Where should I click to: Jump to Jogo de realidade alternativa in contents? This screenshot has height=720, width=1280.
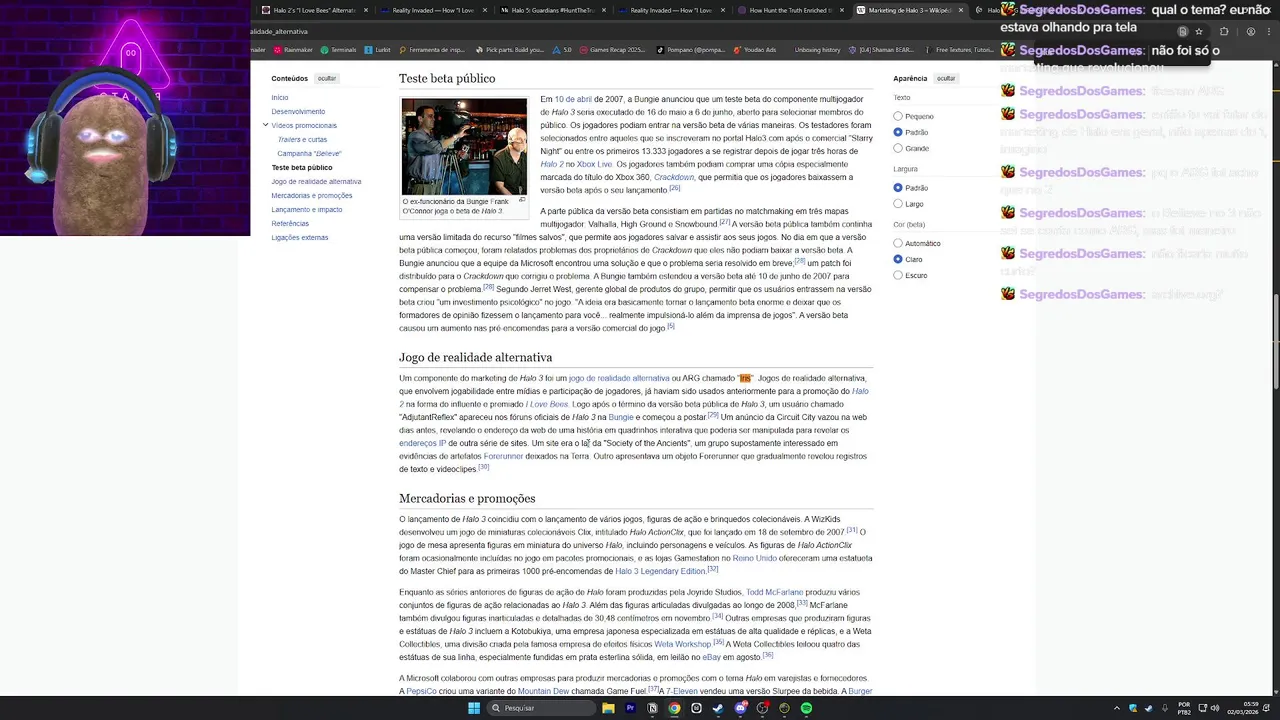(x=316, y=181)
